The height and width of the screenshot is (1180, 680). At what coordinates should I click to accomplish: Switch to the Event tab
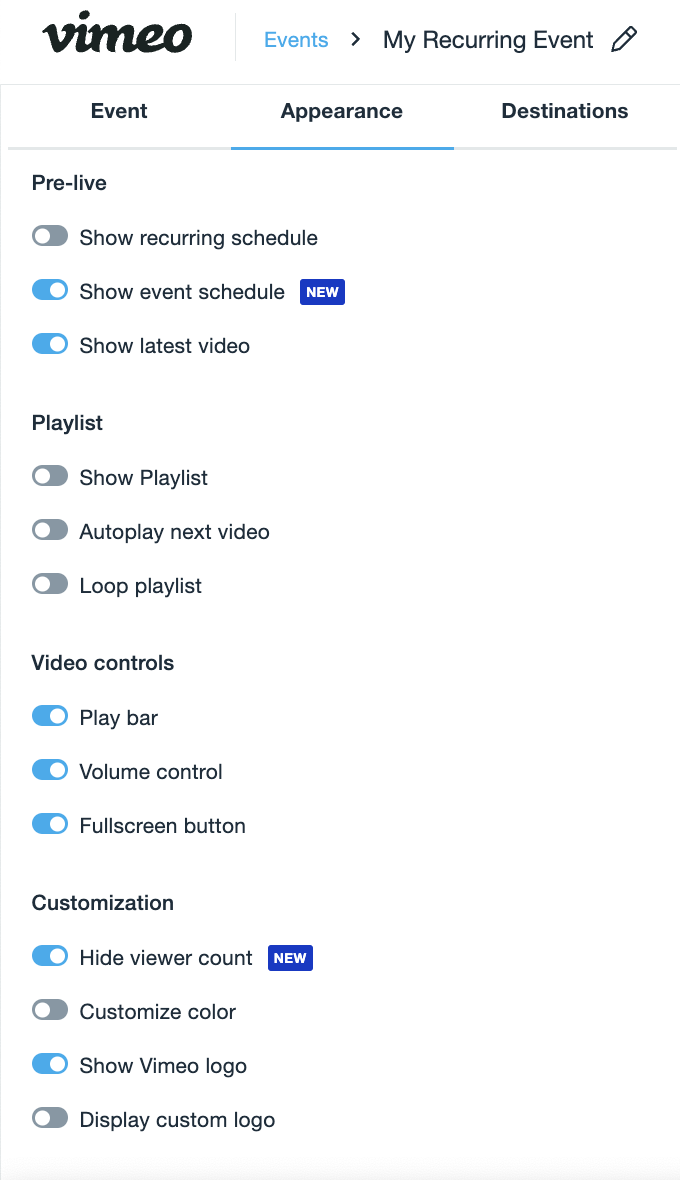pos(119,111)
